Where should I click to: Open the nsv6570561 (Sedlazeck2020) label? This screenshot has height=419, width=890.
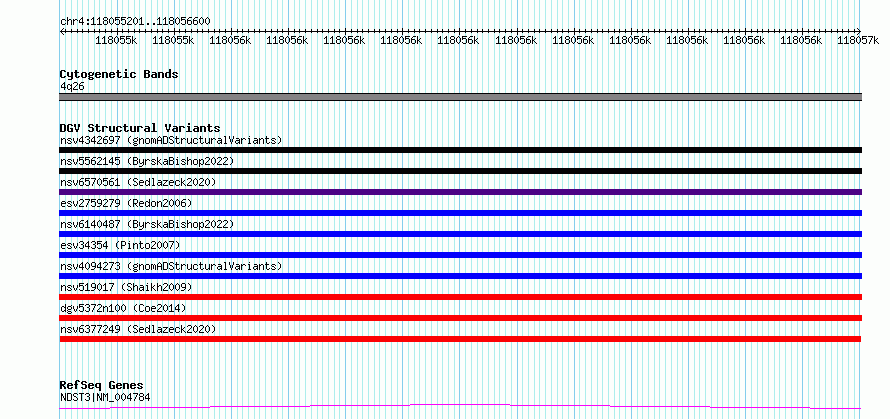click(138, 182)
